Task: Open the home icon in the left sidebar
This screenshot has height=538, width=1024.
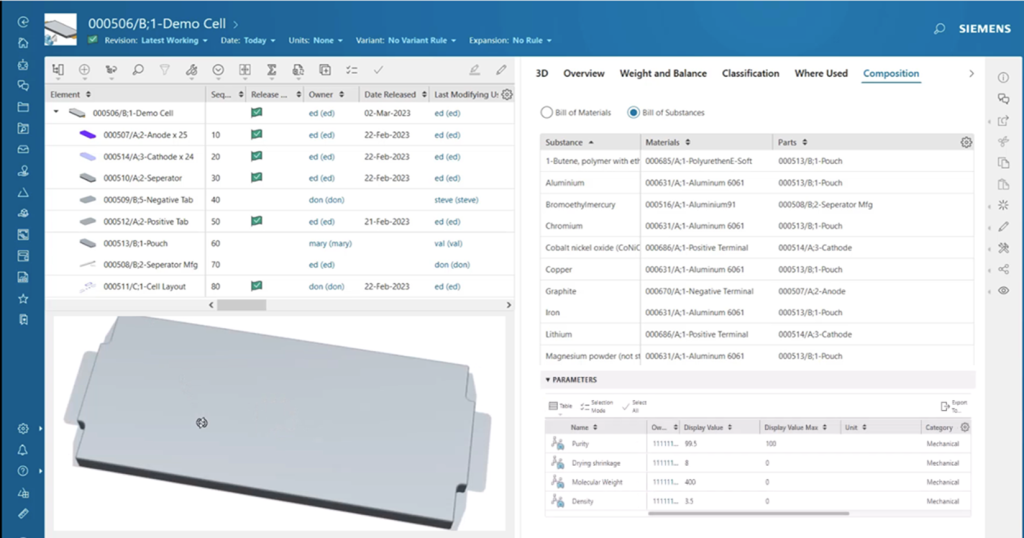Action: 23,42
